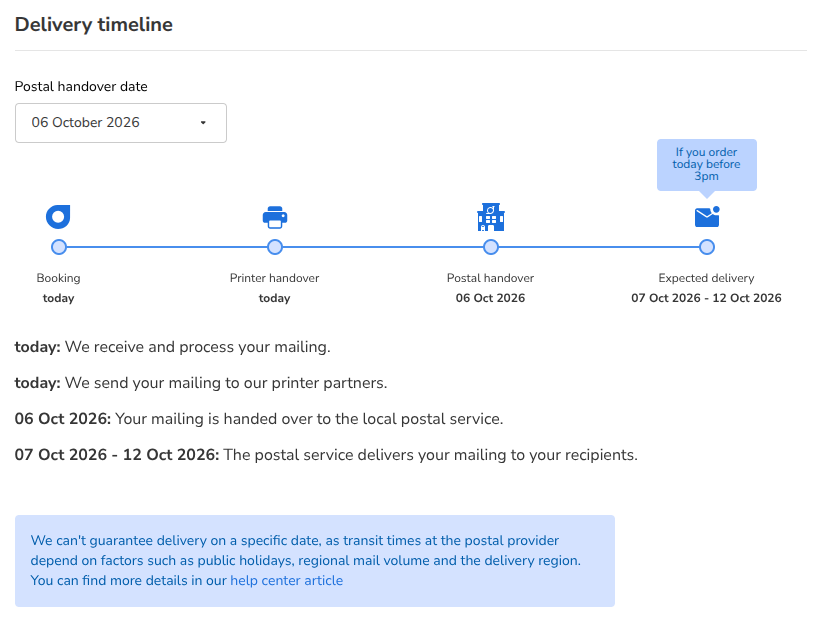Click the 'handed over to the local postal service' line
820x625 pixels.
click(x=259, y=419)
